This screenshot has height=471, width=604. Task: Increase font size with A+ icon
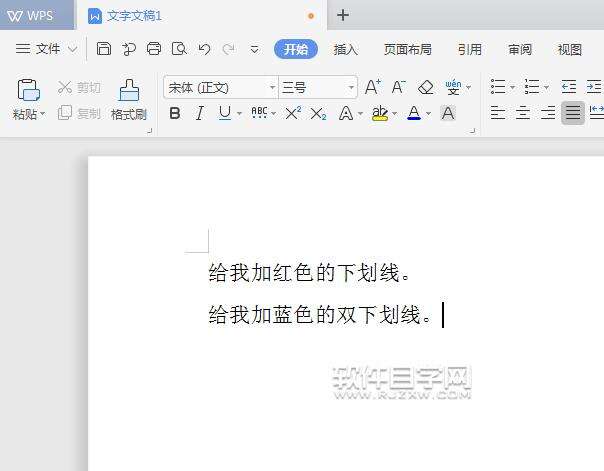pyautogui.click(x=372, y=87)
